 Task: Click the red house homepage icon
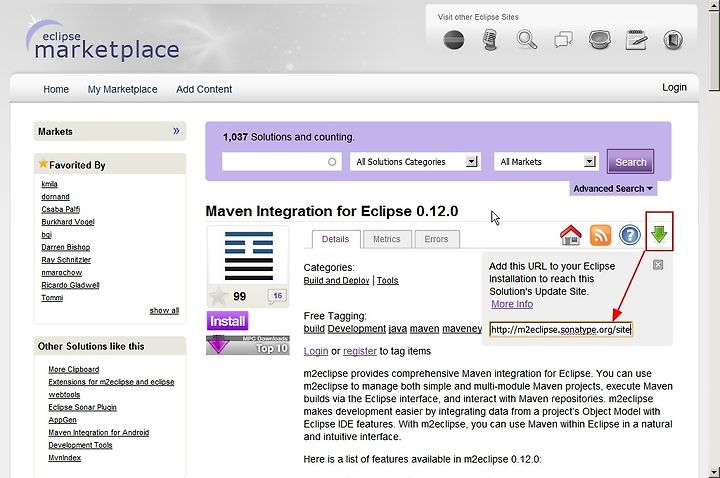(x=571, y=235)
